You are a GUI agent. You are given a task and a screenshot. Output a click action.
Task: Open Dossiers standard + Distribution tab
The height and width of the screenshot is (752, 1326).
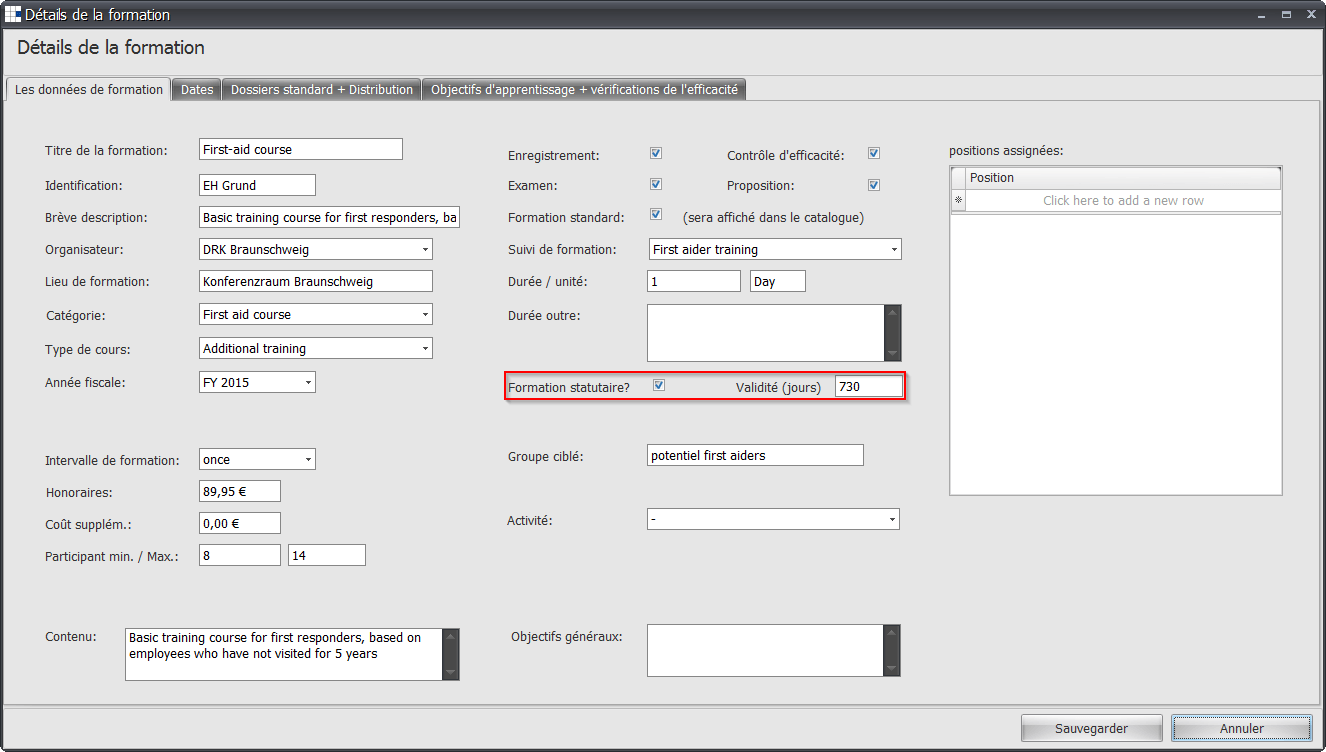click(x=321, y=90)
